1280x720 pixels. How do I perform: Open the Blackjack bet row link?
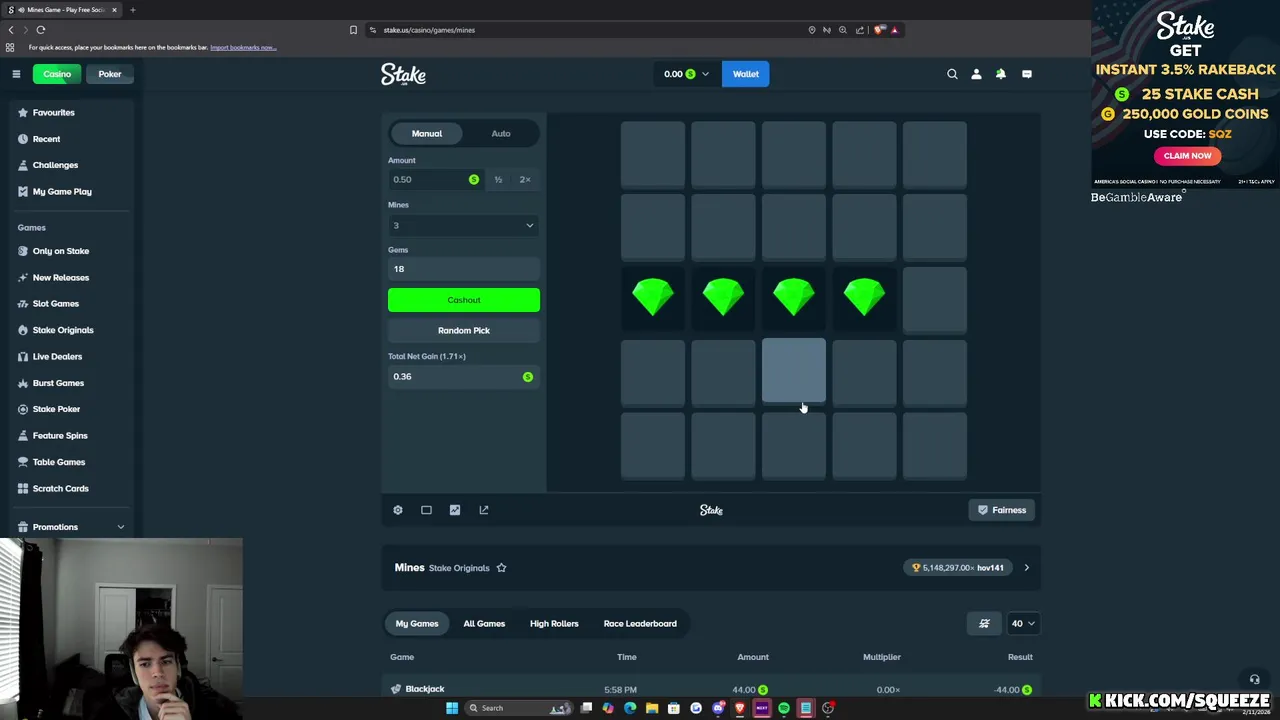[425, 689]
